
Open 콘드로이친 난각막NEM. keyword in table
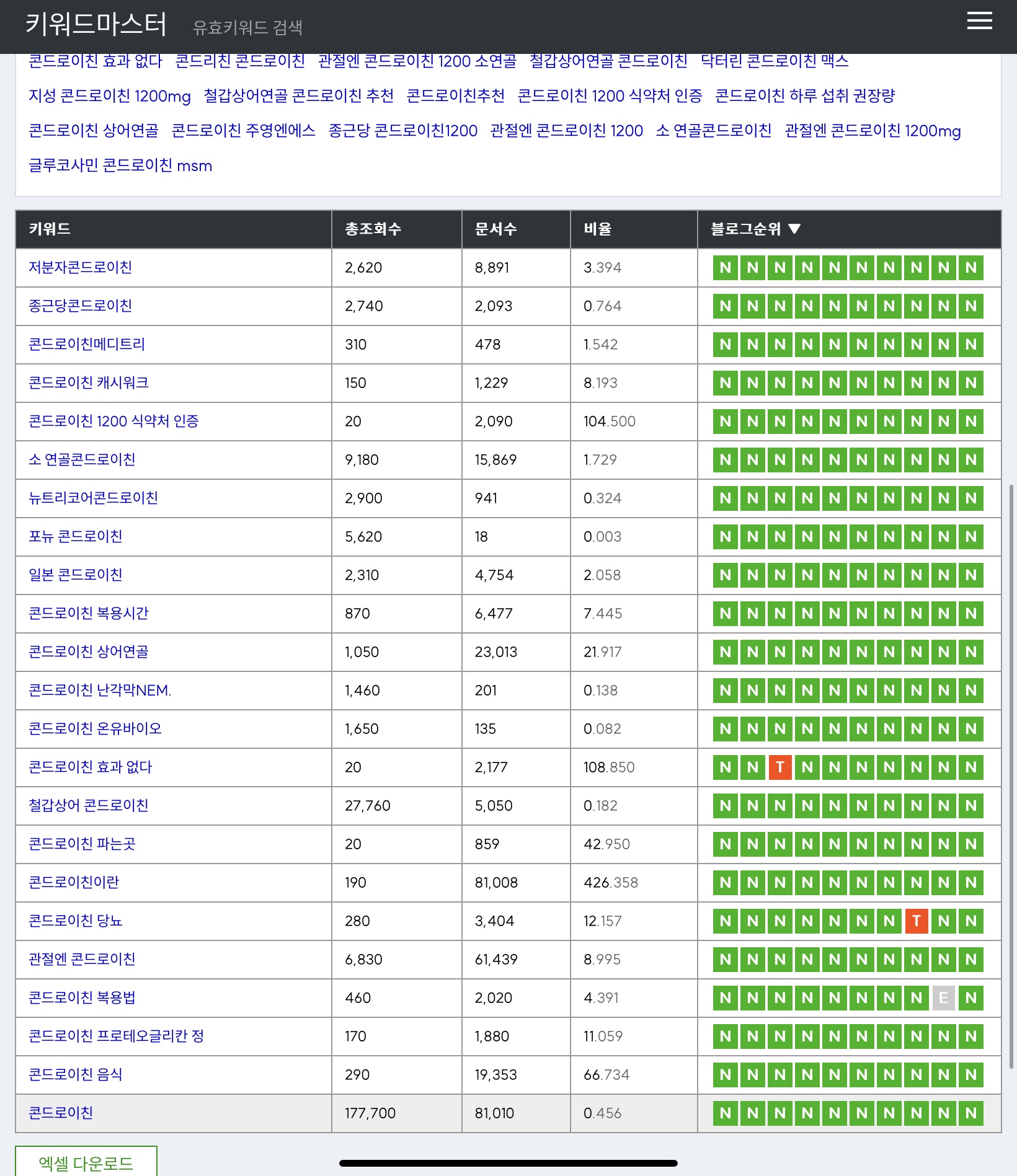(100, 690)
